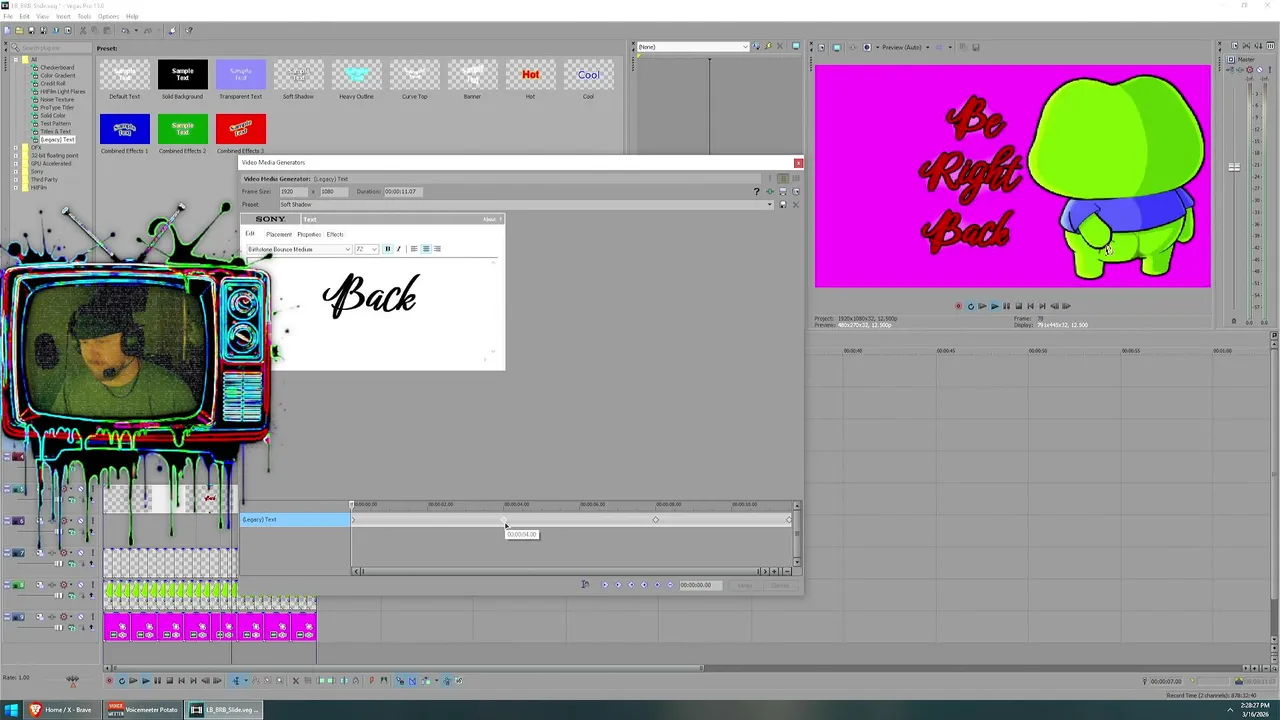
Task: Switch to the Properties tab
Action: pos(309,234)
